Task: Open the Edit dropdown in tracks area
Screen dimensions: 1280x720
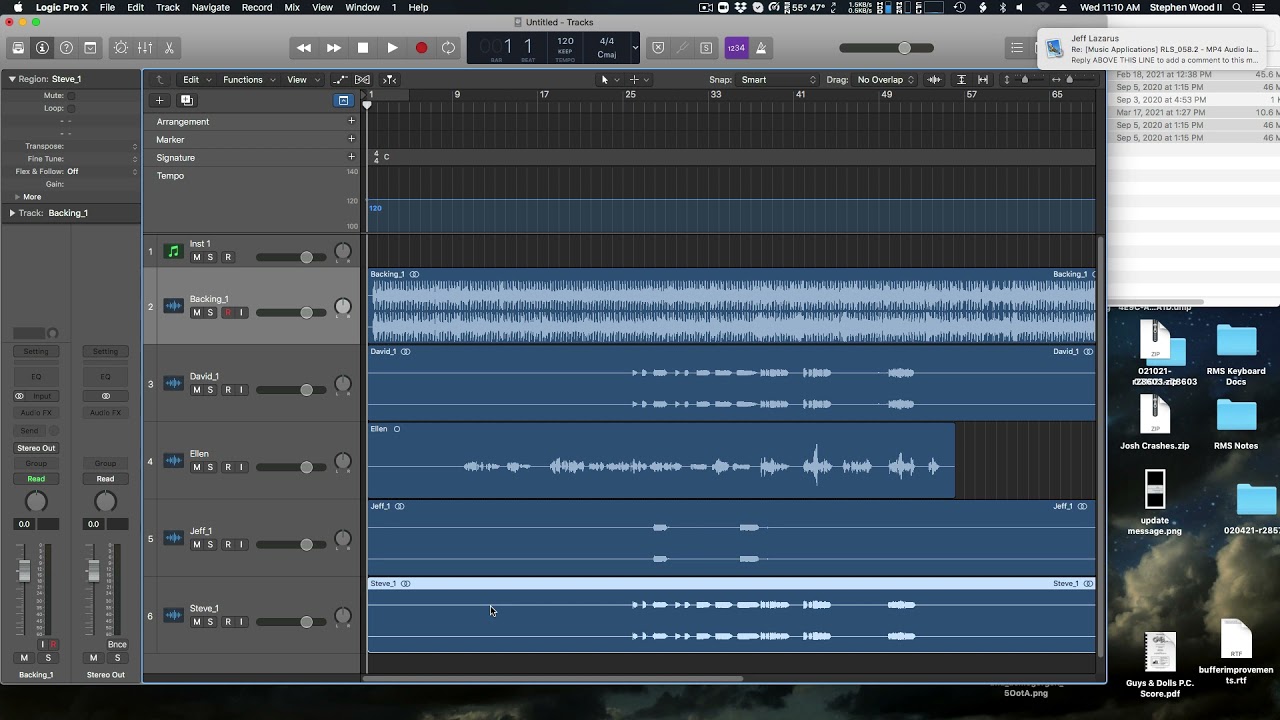Action: point(195,80)
